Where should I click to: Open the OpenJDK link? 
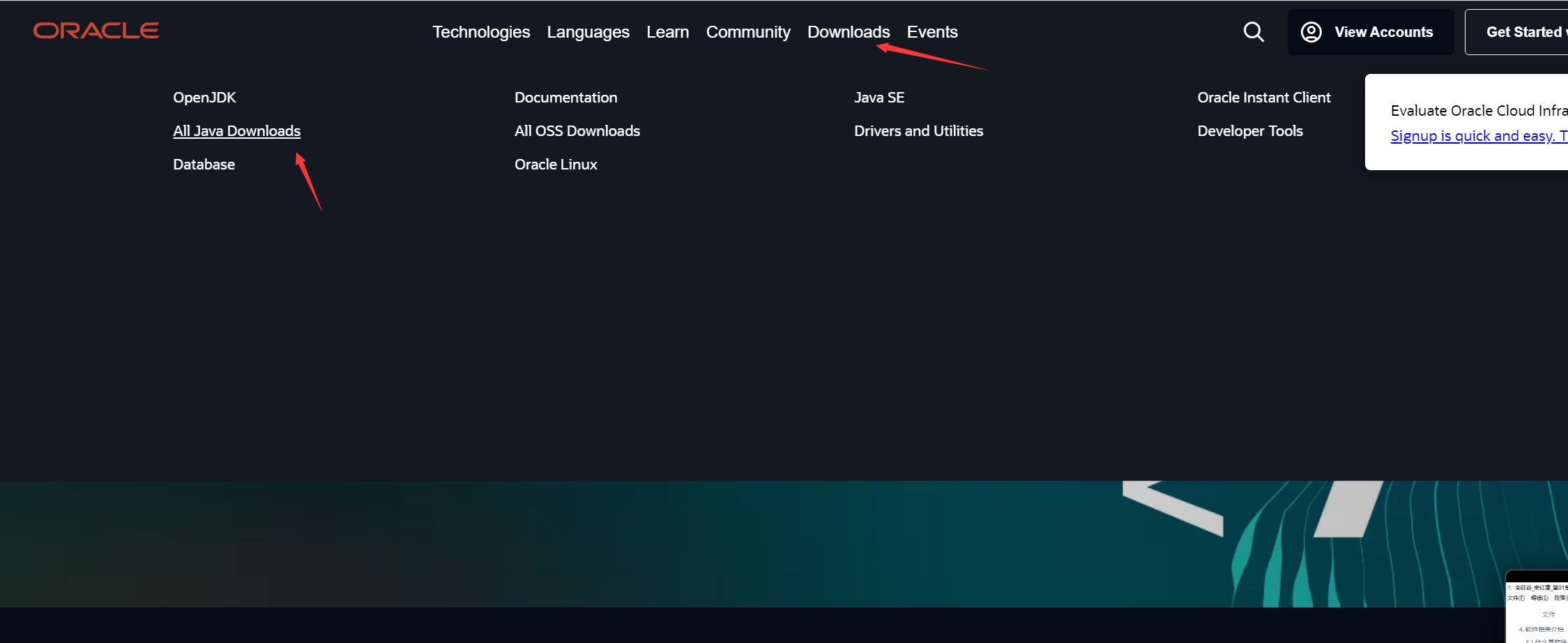click(x=204, y=98)
